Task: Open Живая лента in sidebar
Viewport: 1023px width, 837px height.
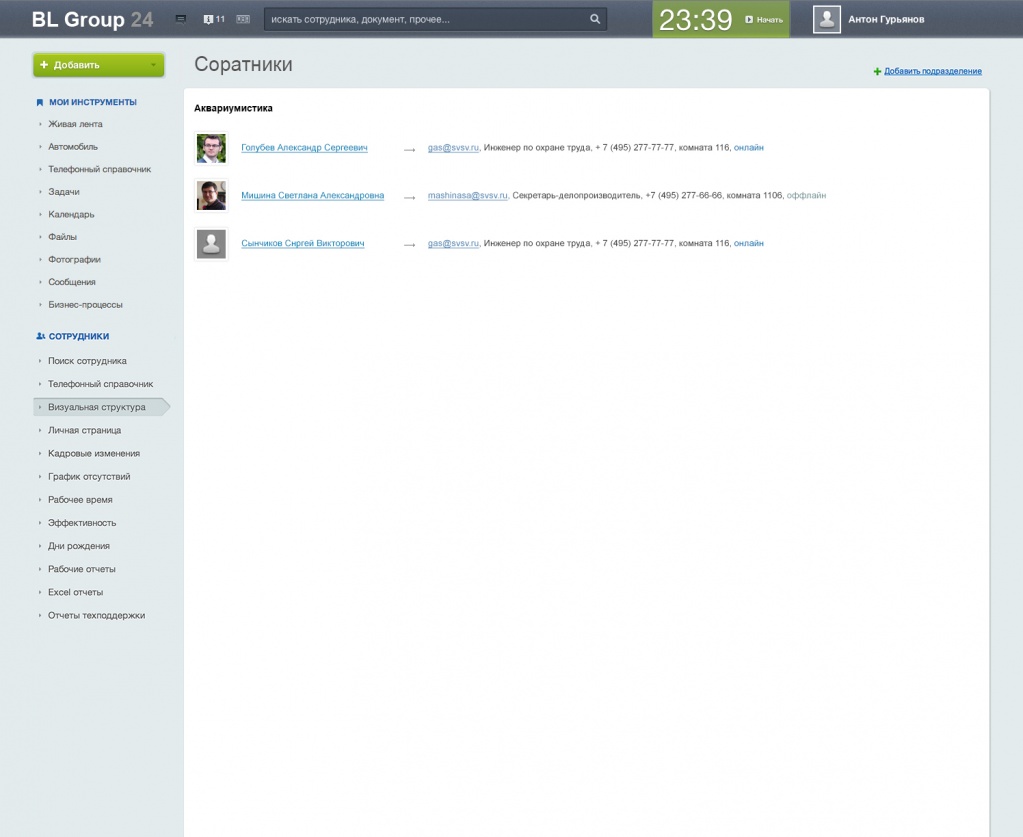Action: (x=75, y=124)
